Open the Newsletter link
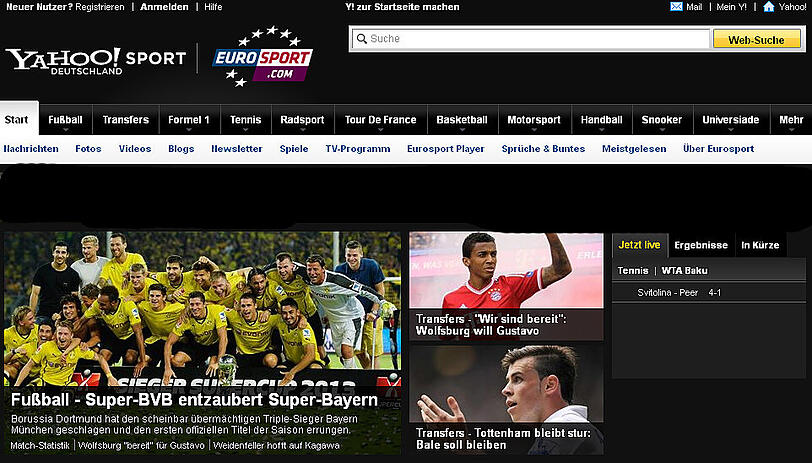The height and width of the screenshot is (463, 812). [237, 149]
